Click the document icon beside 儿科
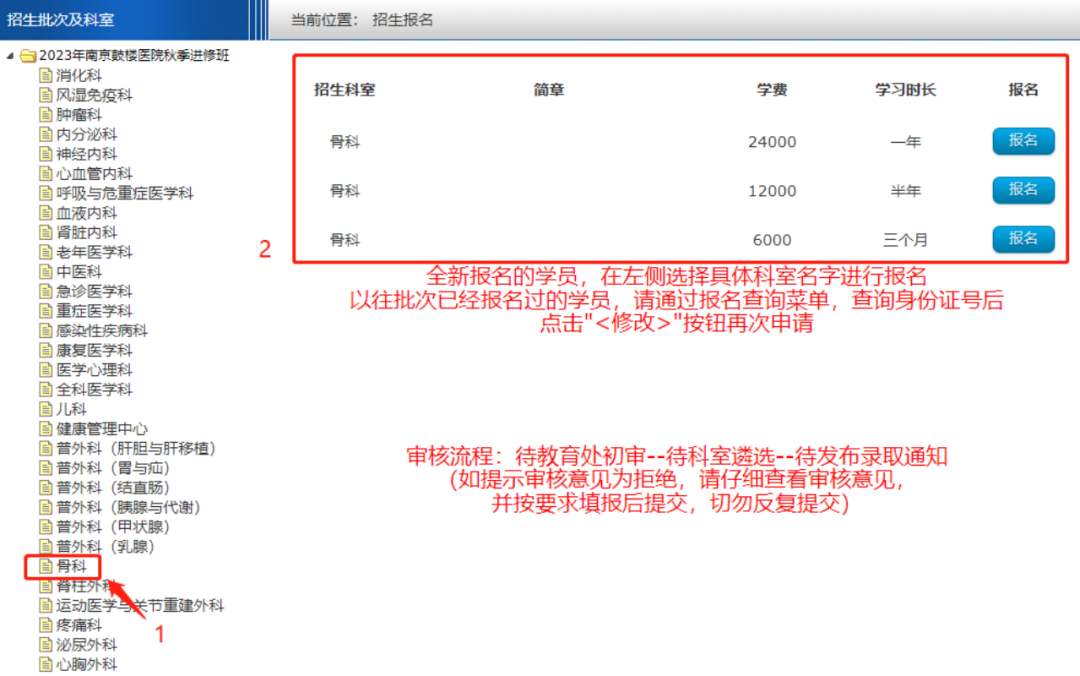This screenshot has width=1080, height=676. [x=46, y=409]
